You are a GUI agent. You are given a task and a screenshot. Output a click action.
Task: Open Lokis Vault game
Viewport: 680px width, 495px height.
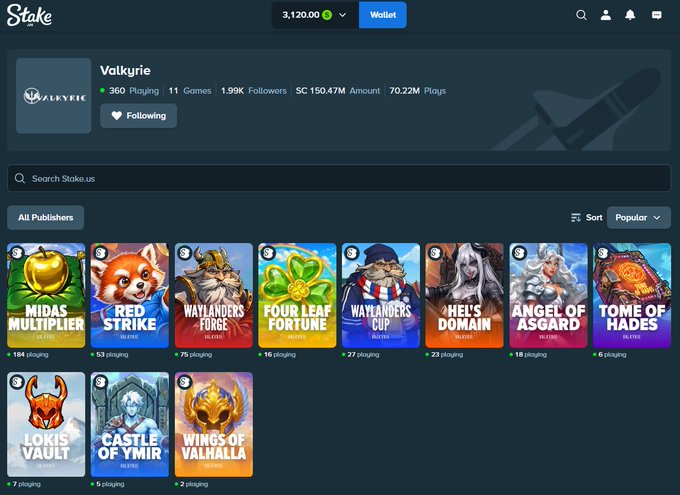(x=46, y=424)
